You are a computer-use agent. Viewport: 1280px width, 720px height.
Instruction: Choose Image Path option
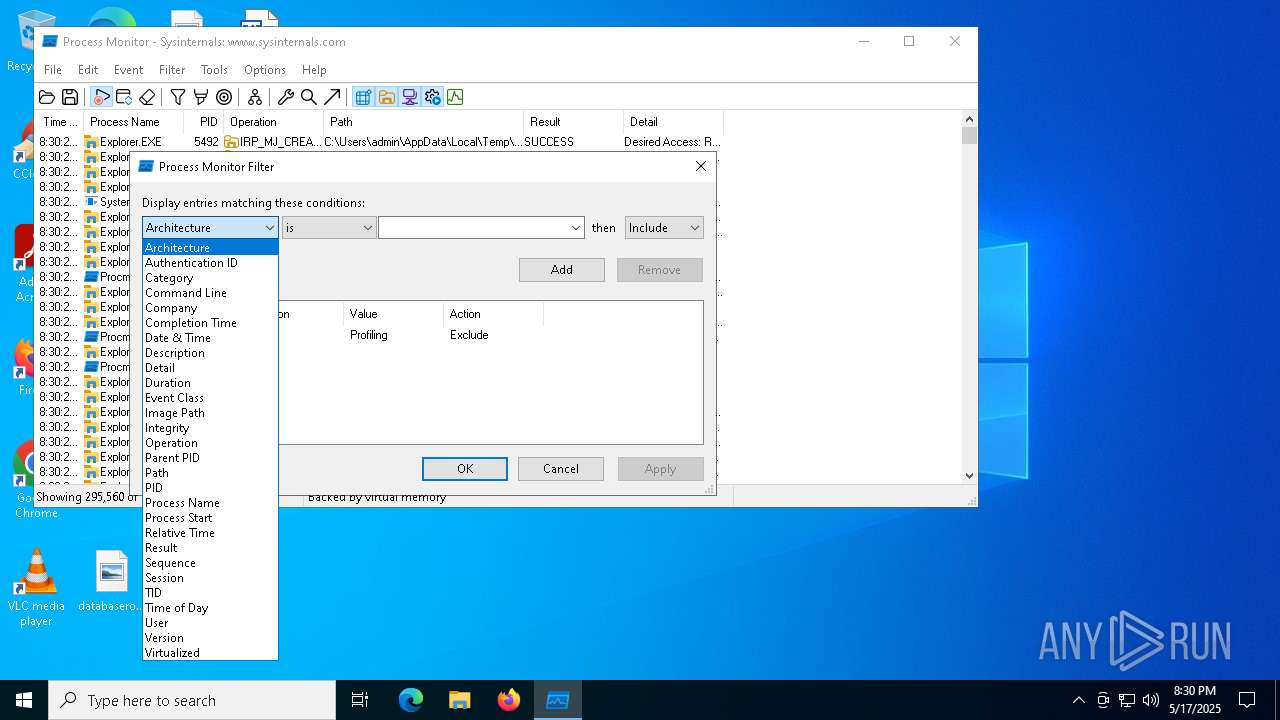210,413
